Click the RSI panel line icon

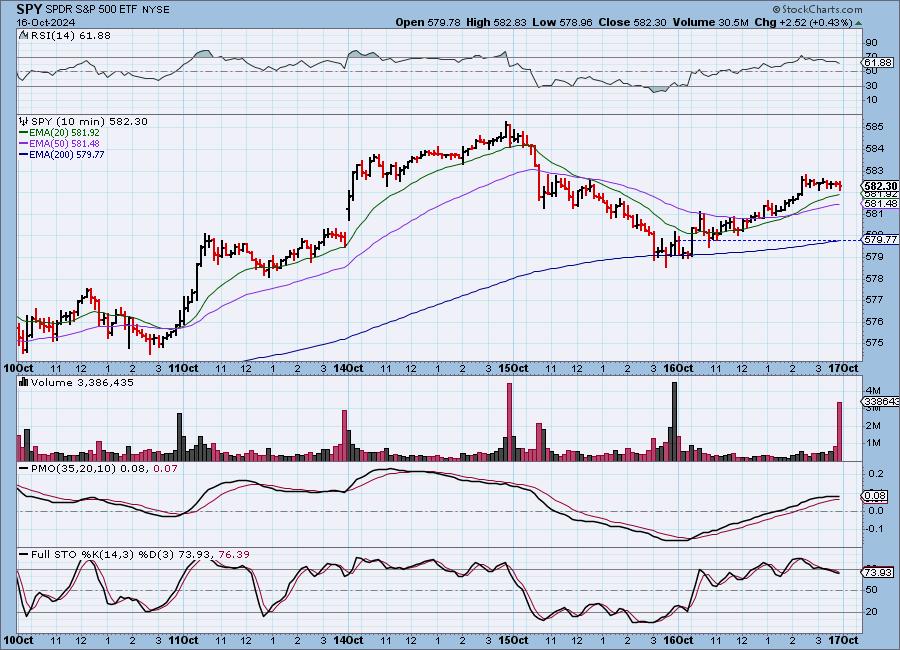tap(24, 35)
